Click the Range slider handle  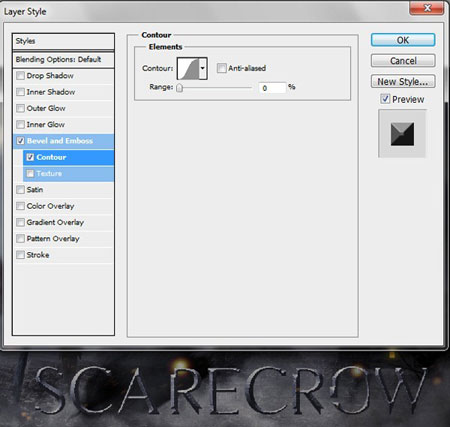(x=179, y=88)
